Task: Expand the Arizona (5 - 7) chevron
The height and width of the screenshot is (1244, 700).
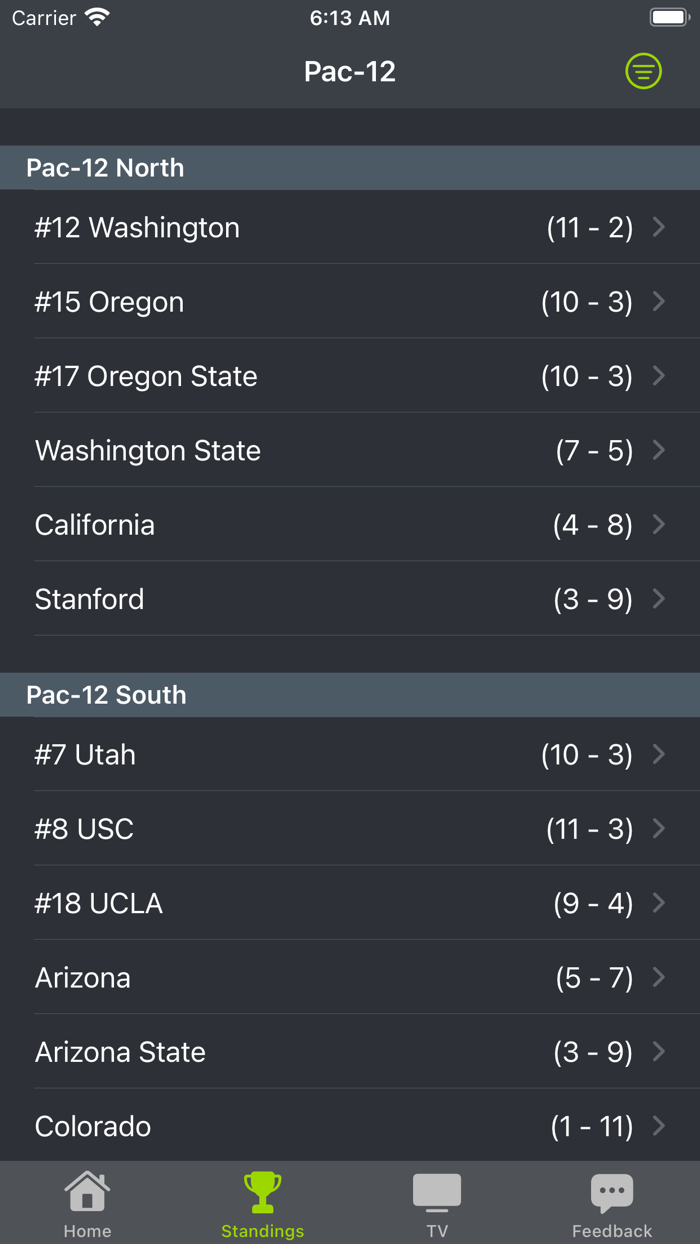Action: click(659, 977)
